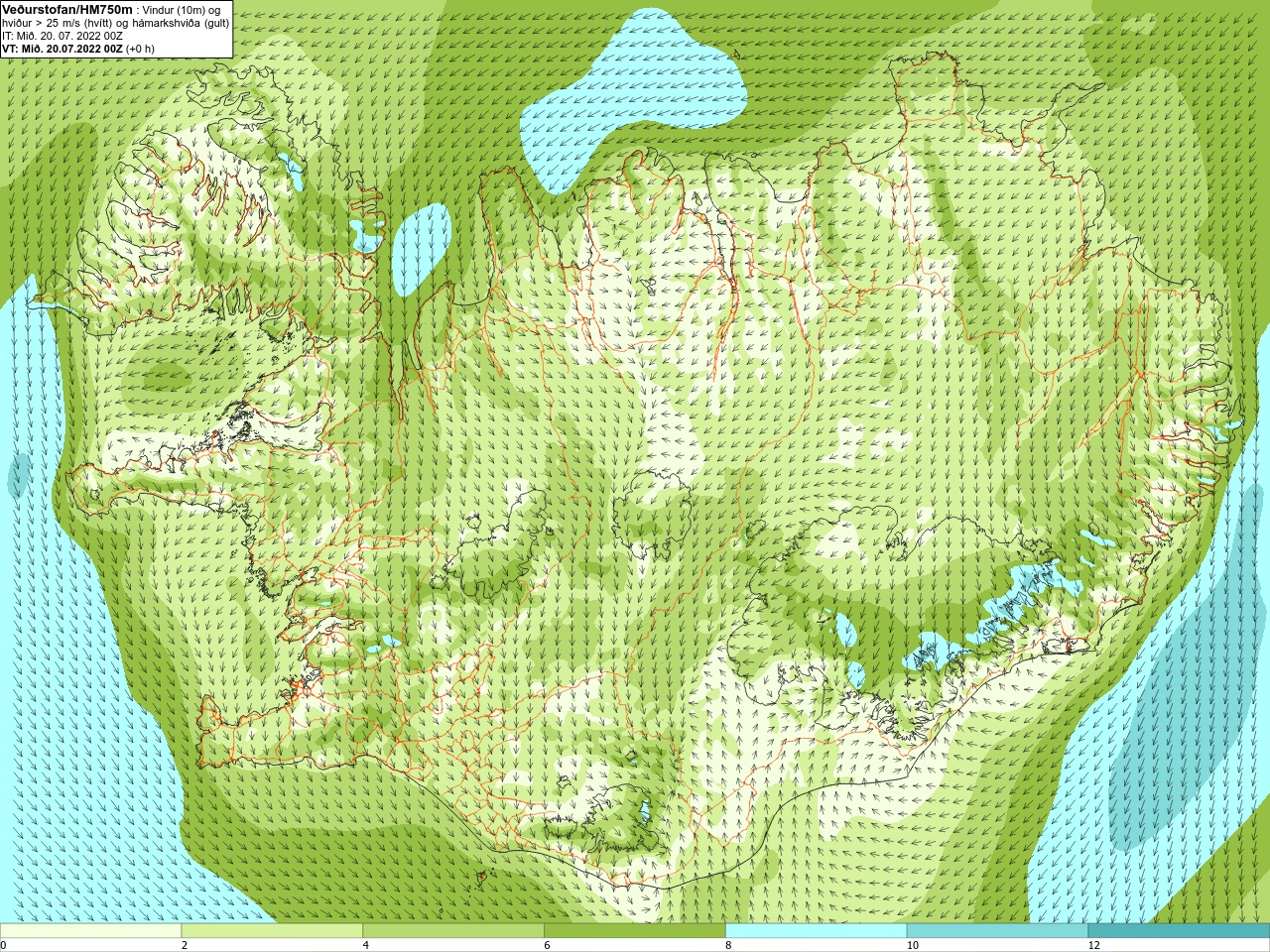
Task: Click the scale label '10'
Action: pos(912,945)
